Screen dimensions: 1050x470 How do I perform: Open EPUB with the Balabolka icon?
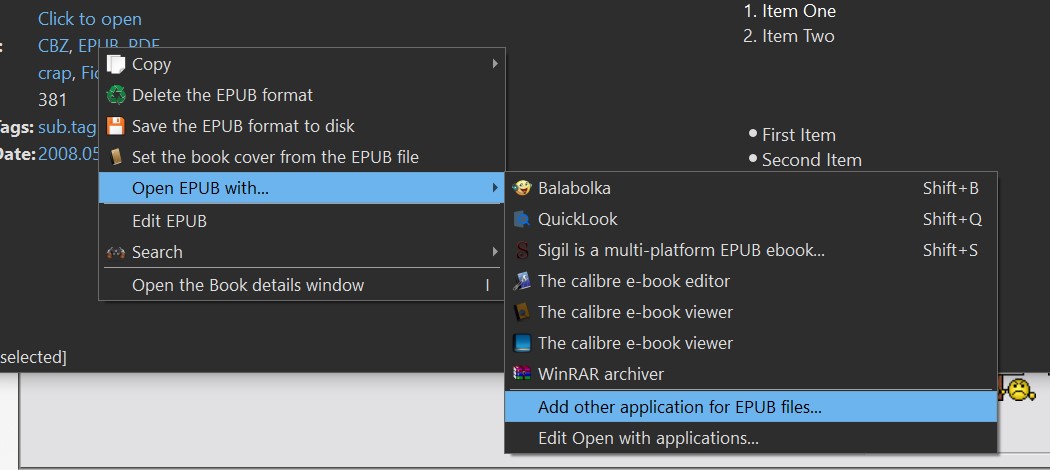(x=522, y=188)
